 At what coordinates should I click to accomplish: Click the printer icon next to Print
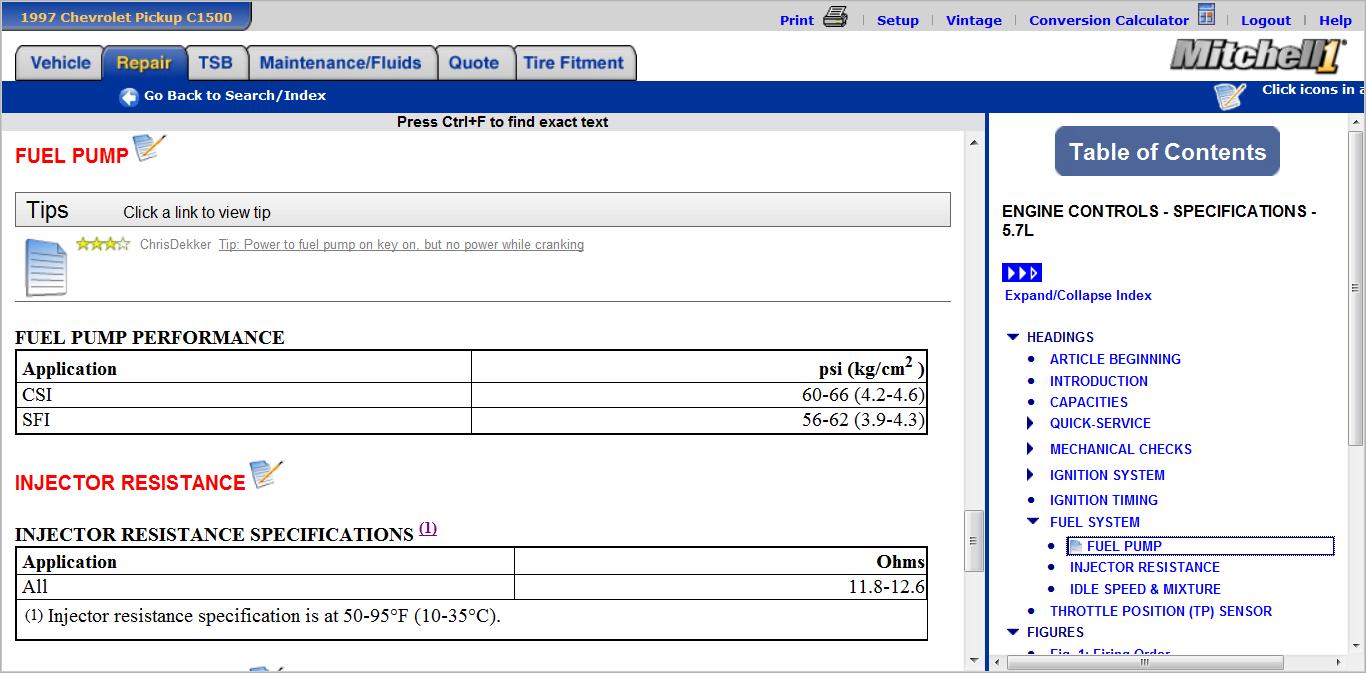pyautogui.click(x=835, y=17)
